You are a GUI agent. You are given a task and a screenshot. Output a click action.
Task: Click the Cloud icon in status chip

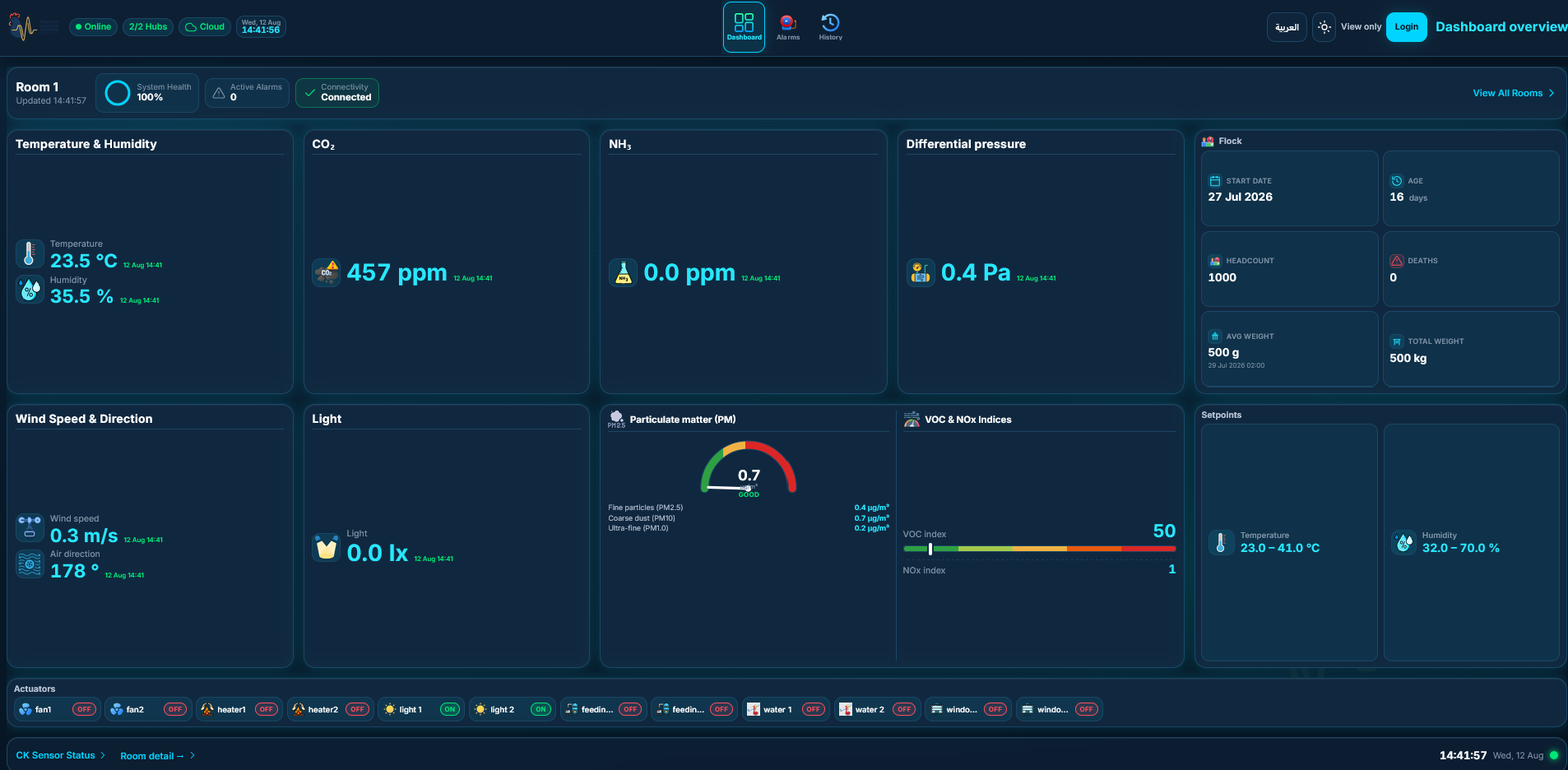[x=191, y=27]
